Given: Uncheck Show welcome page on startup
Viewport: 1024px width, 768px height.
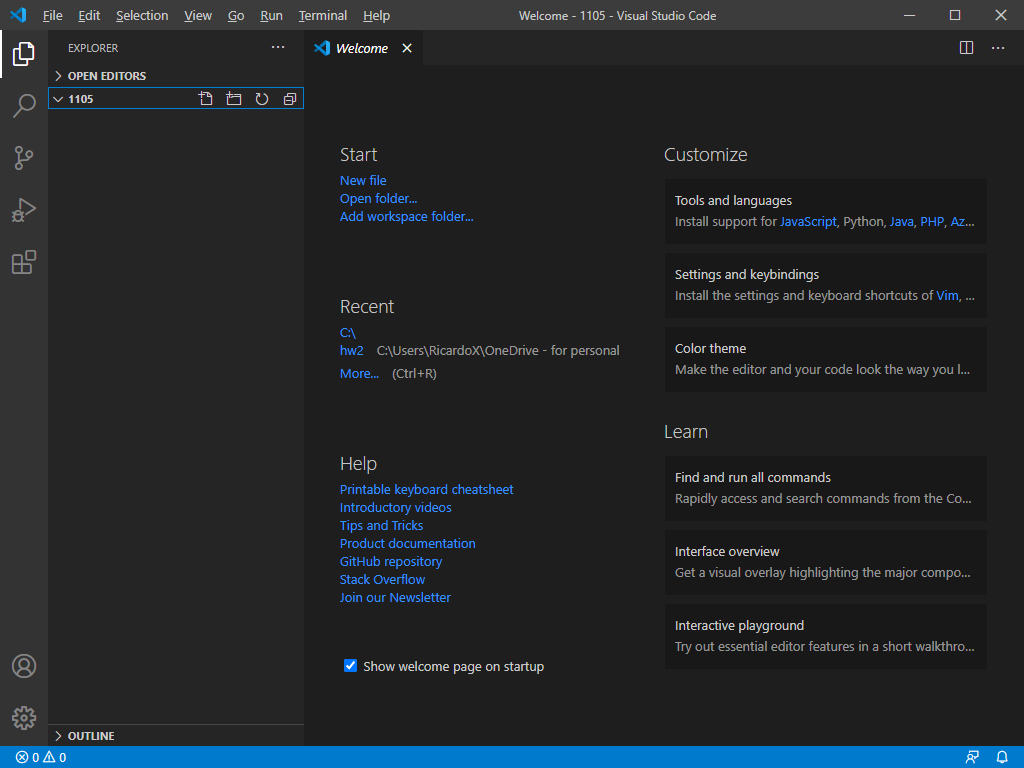Looking at the screenshot, I should tap(351, 666).
